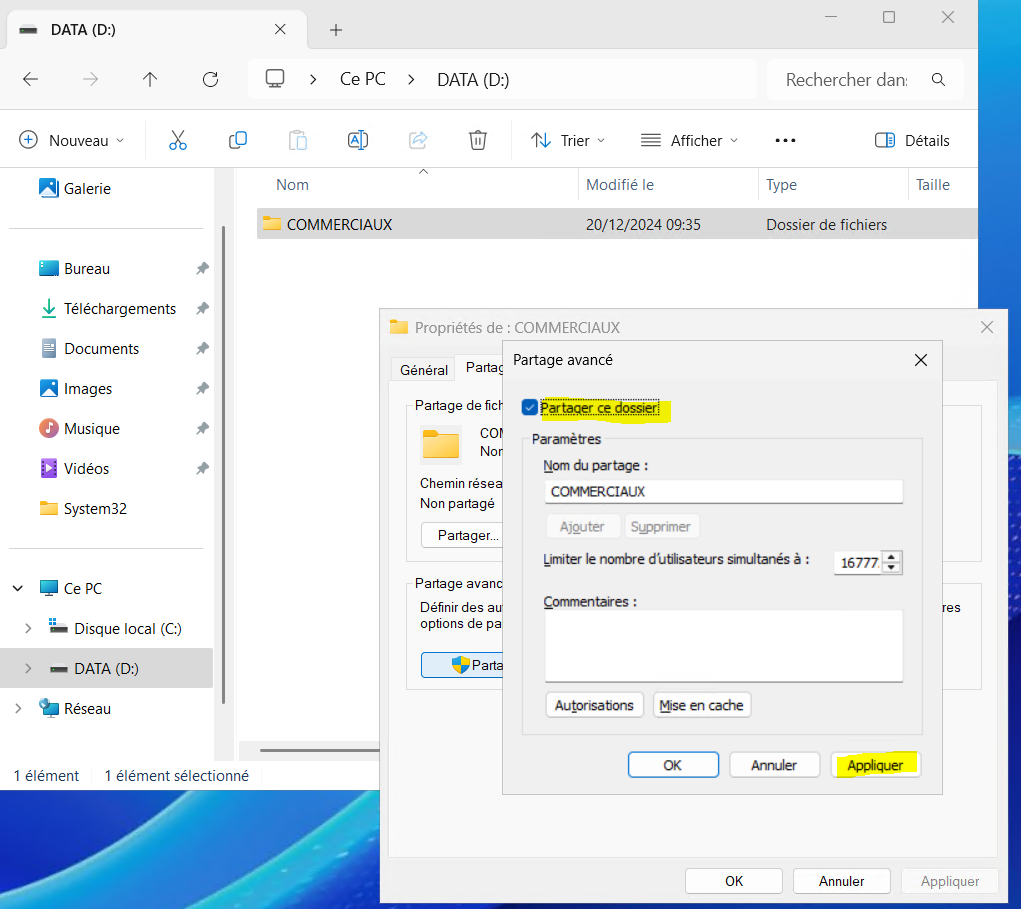Image resolution: width=1021 pixels, height=909 pixels.
Task: Open the Afficher view menu
Action: (x=689, y=140)
